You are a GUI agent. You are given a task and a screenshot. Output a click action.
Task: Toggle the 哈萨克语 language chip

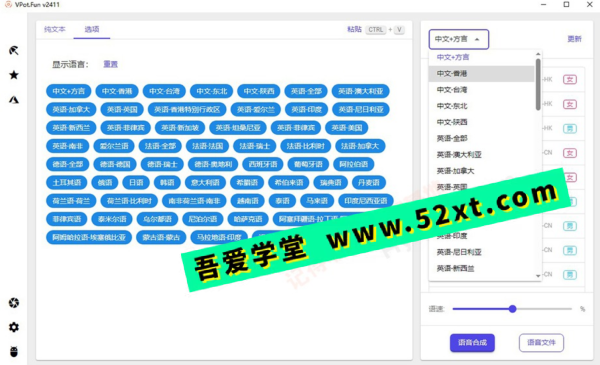[248, 219]
